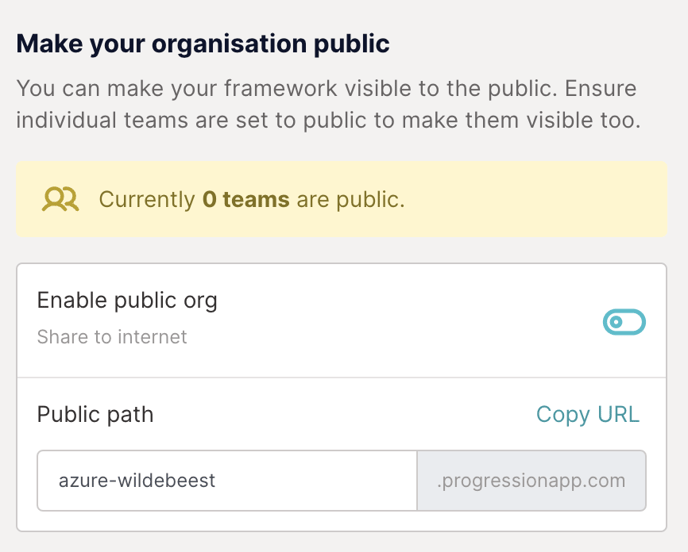
Task: Toggle the Enable public org switch
Action: (x=624, y=322)
